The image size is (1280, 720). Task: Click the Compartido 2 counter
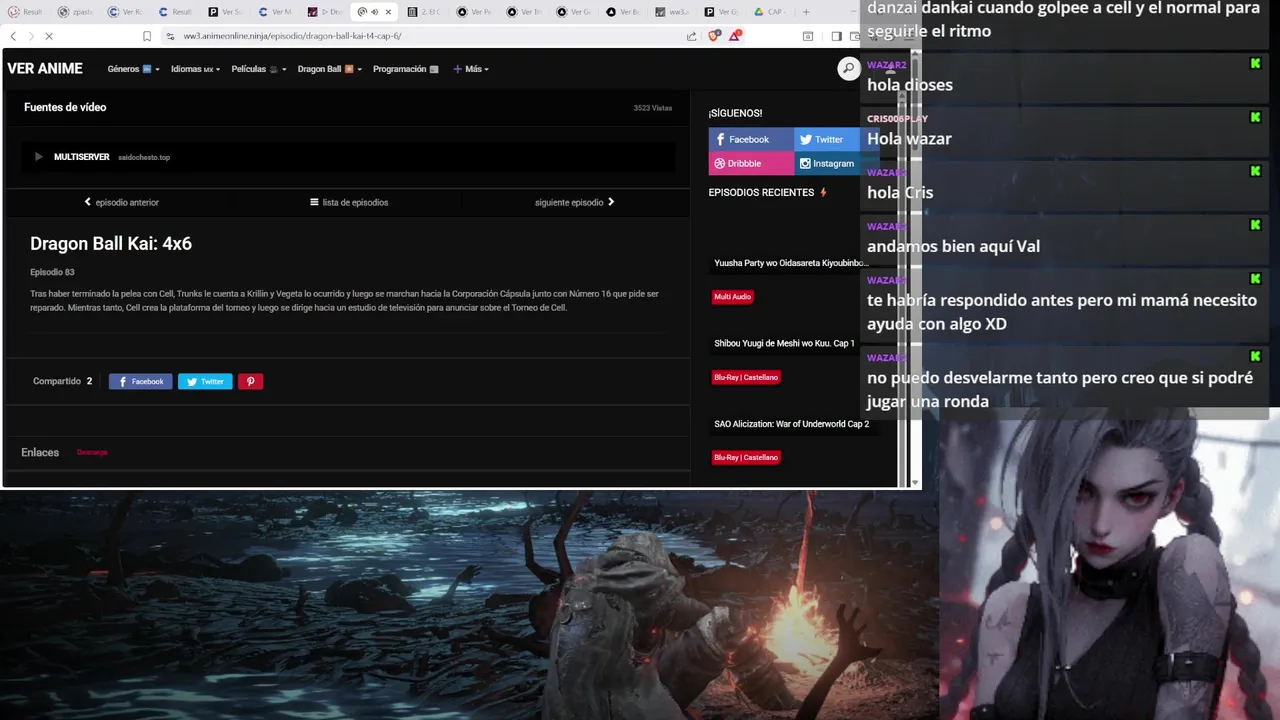click(62, 381)
